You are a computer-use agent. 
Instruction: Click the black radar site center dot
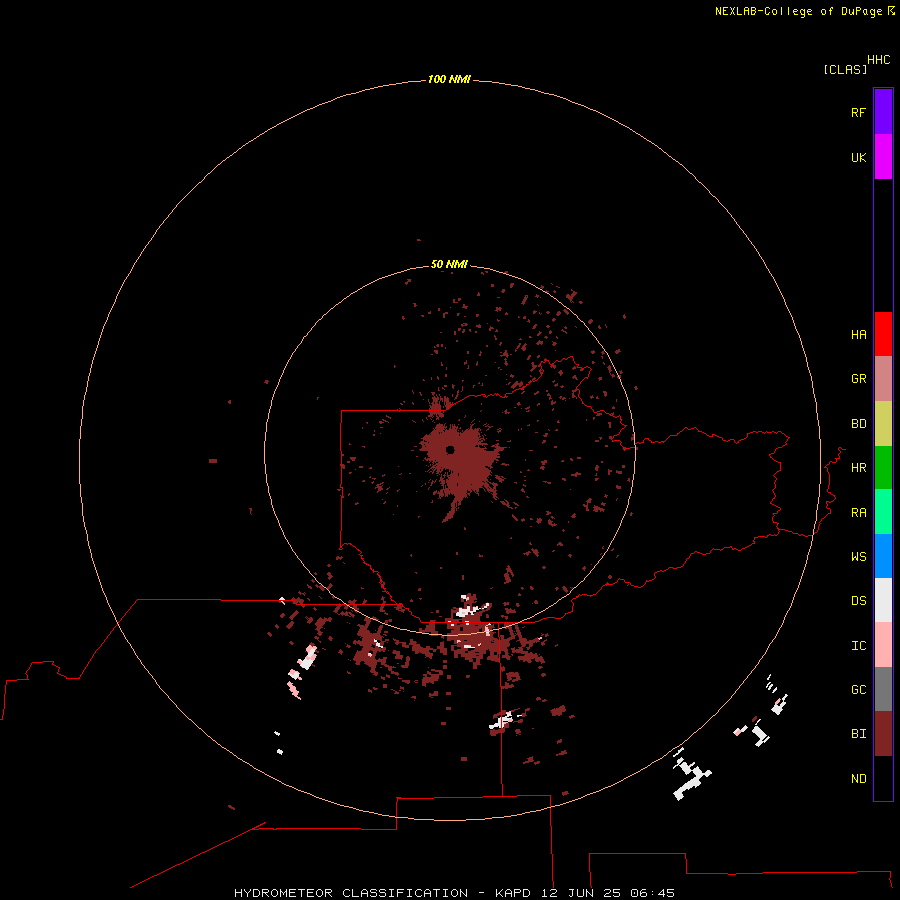450,449
